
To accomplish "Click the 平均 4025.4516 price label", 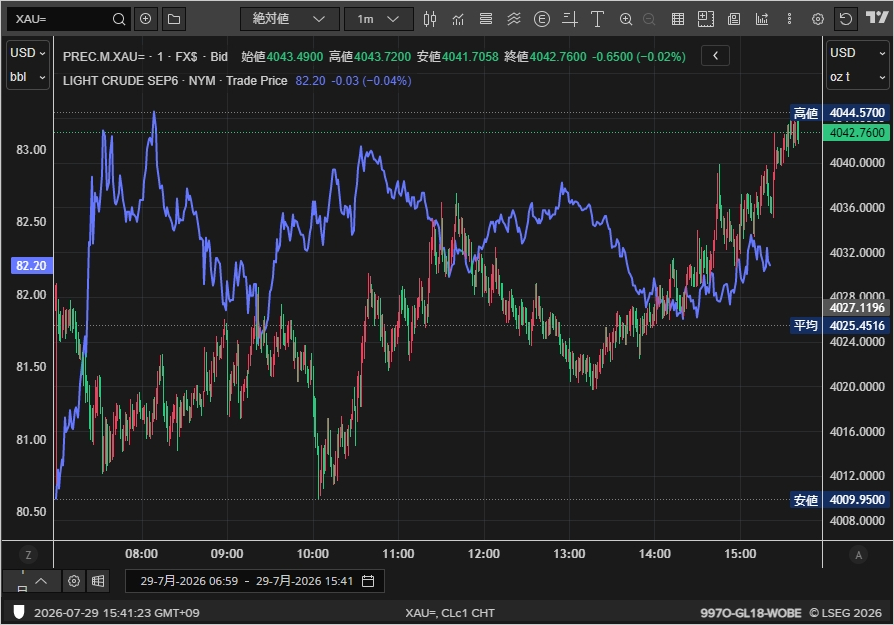I will pyautogui.click(x=839, y=326).
